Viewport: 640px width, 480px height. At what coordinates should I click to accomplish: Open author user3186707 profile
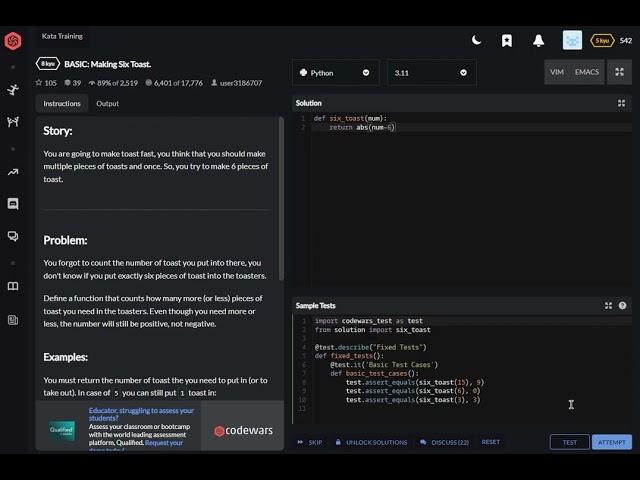pyautogui.click(x=236, y=83)
